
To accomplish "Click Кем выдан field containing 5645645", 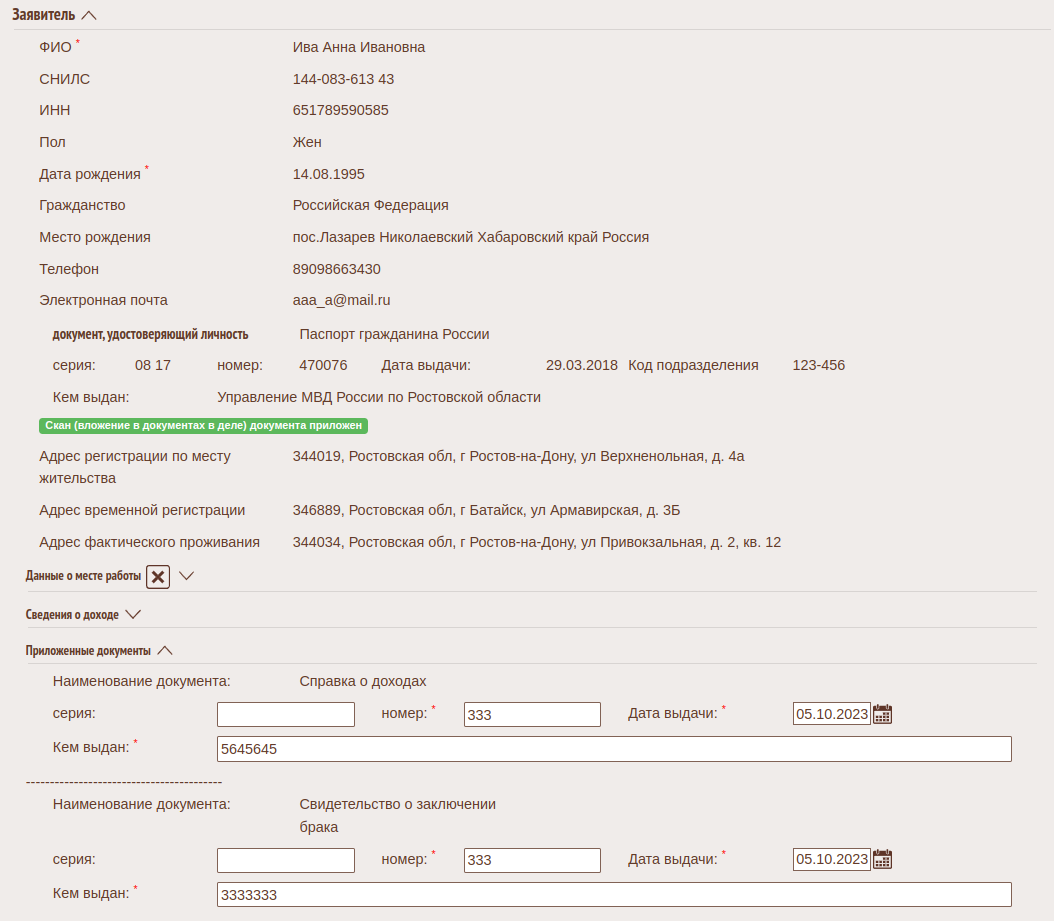I will click(x=614, y=749).
